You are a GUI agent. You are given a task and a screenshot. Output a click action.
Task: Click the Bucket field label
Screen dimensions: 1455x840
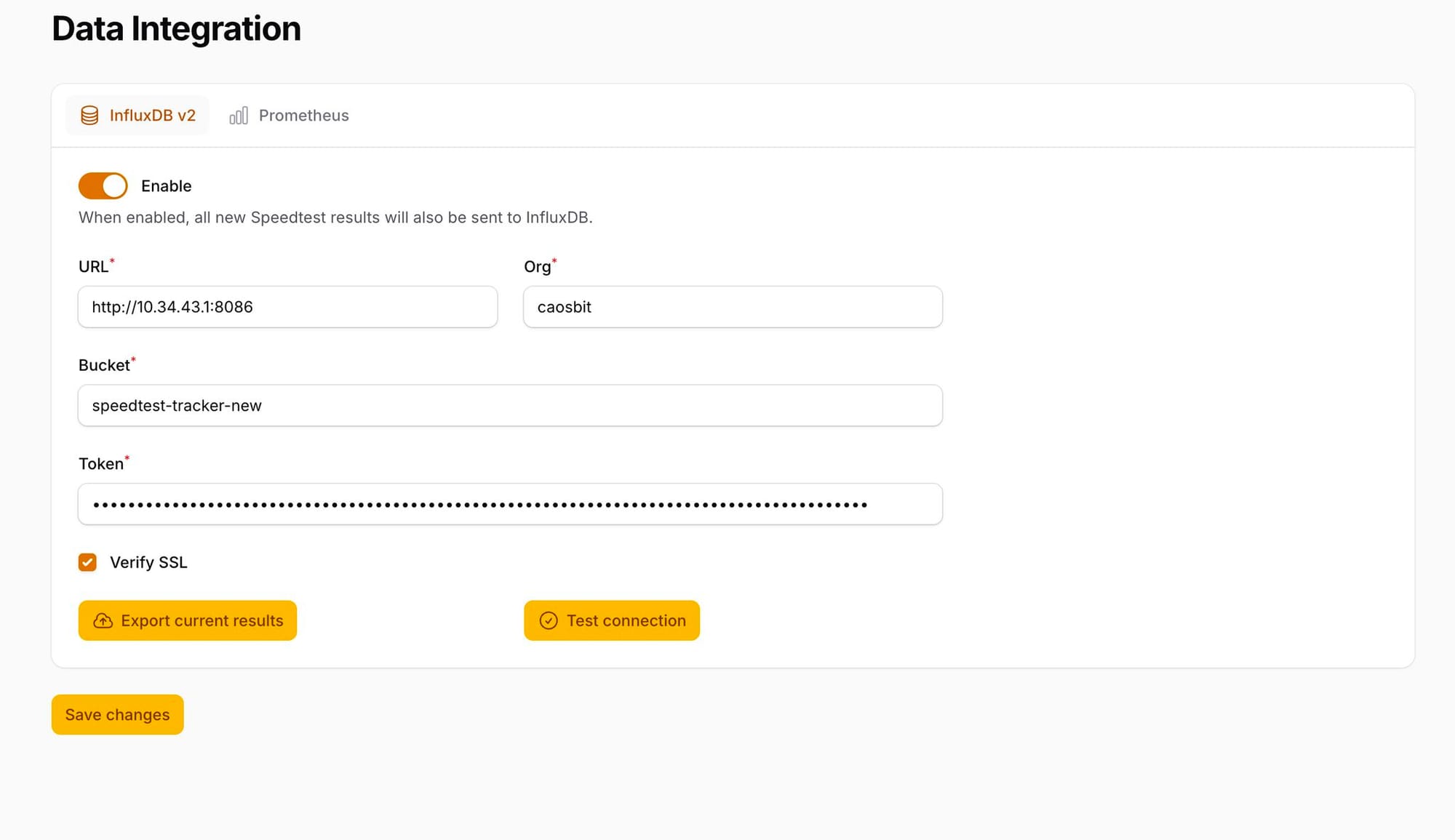(104, 365)
